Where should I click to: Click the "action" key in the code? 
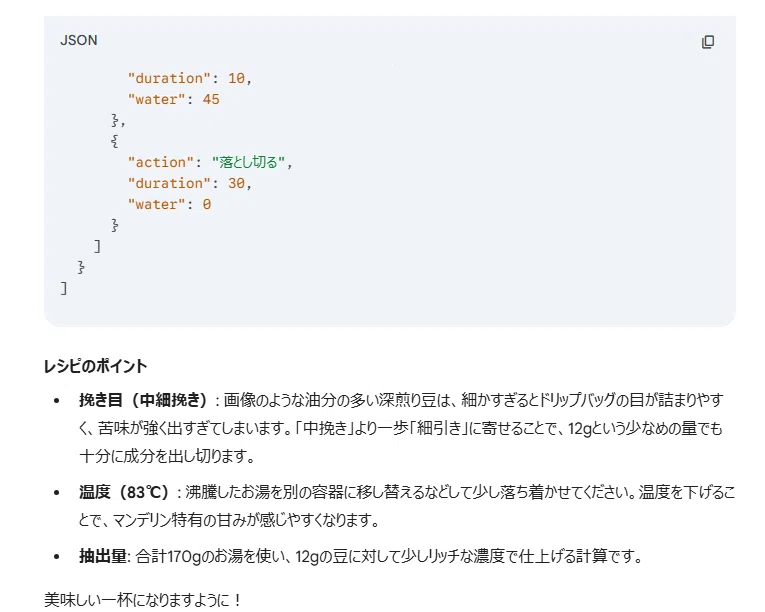pyautogui.click(x=161, y=162)
